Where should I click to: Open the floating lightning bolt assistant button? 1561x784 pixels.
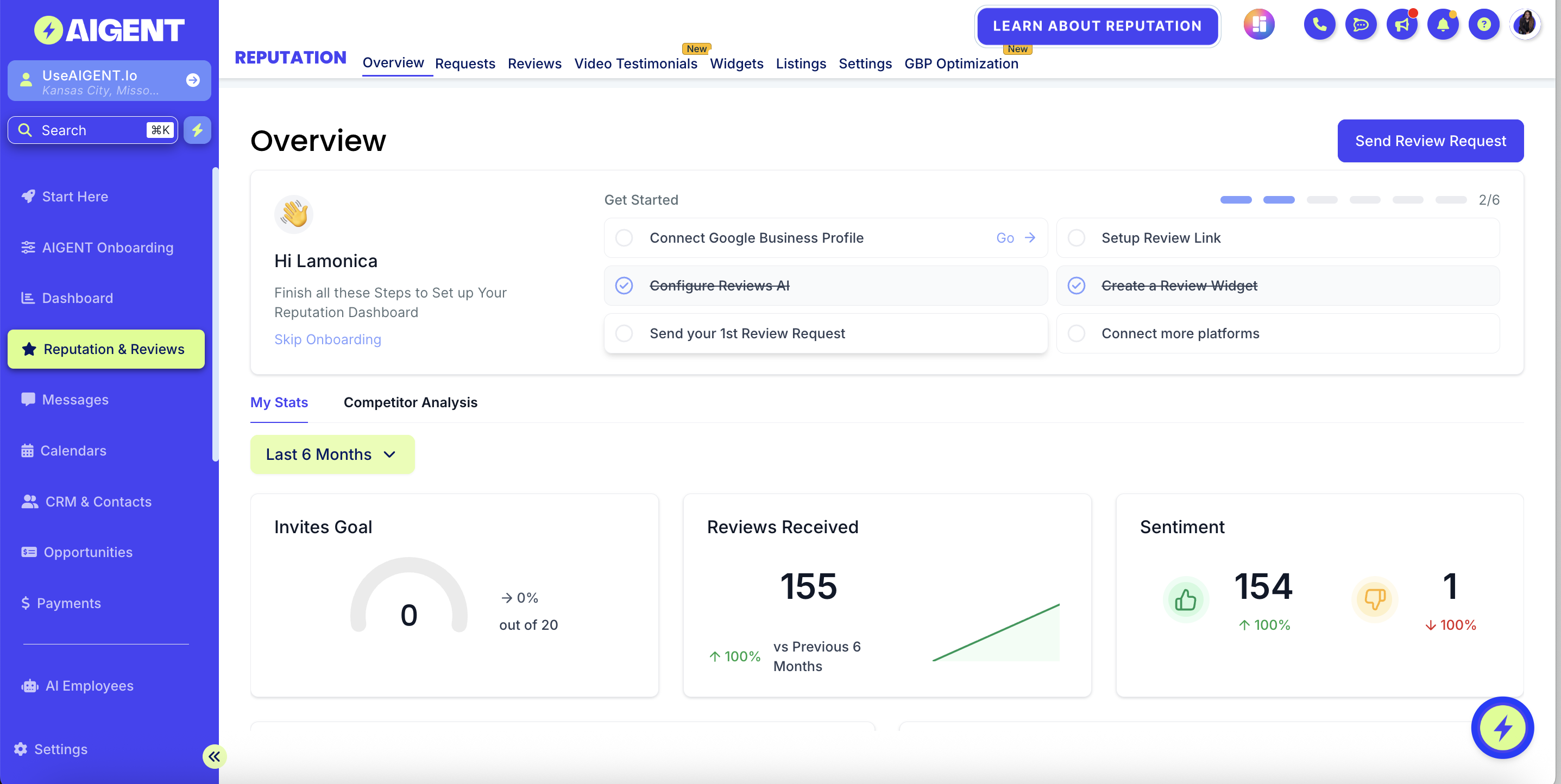(1502, 728)
